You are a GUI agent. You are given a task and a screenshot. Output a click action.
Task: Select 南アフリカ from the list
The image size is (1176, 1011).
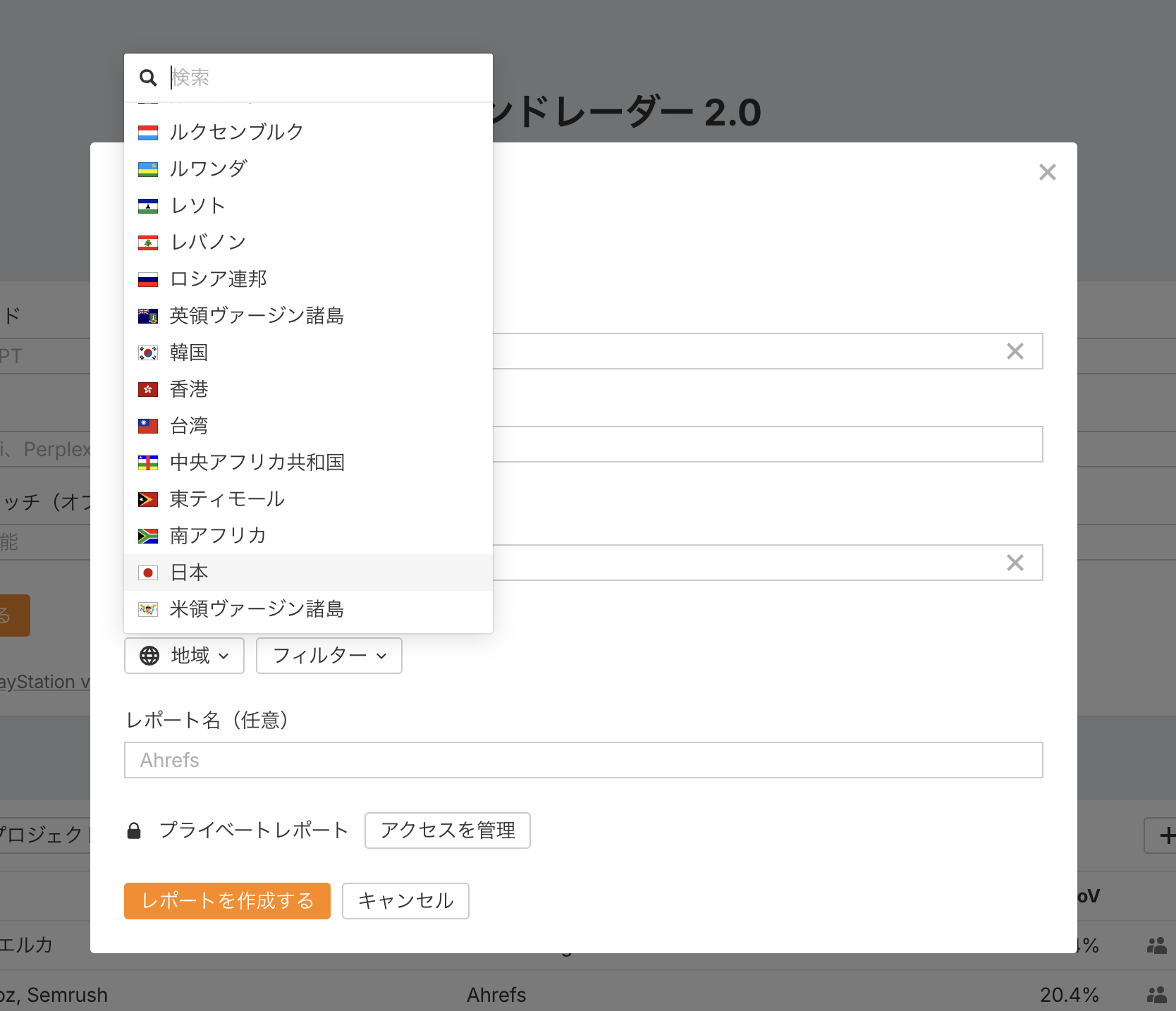coord(218,536)
